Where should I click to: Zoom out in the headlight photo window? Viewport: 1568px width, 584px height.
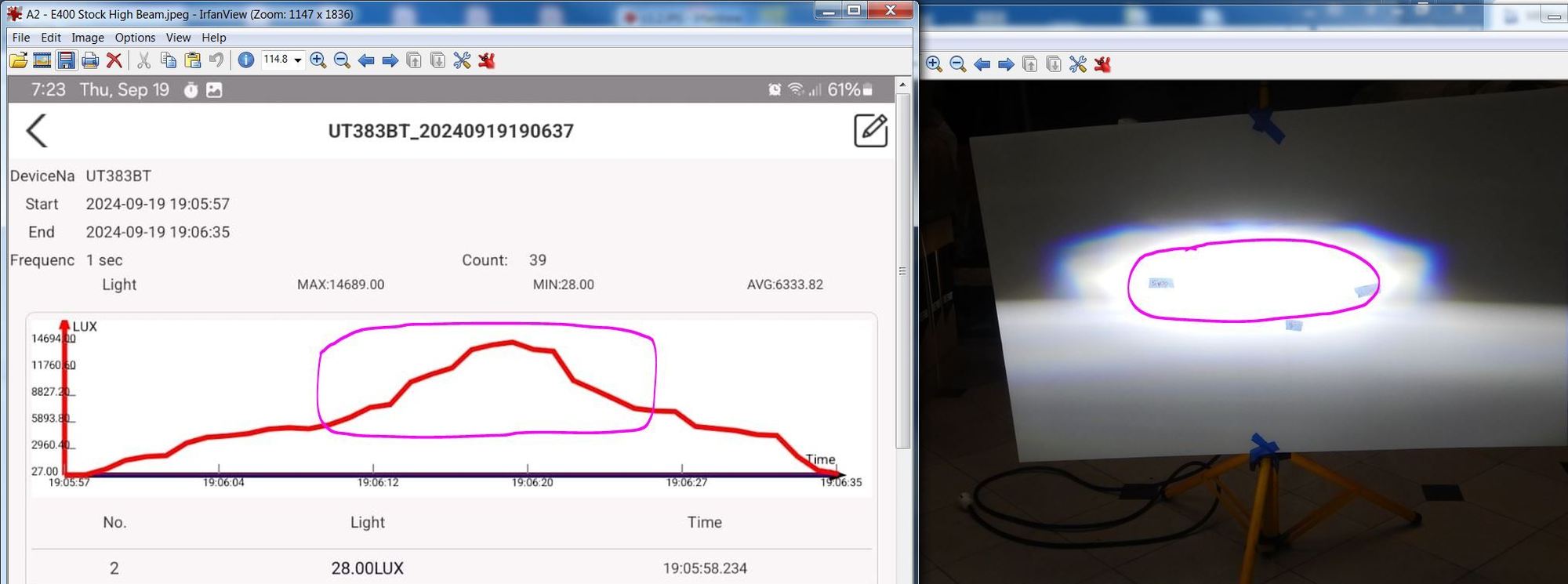[958, 64]
